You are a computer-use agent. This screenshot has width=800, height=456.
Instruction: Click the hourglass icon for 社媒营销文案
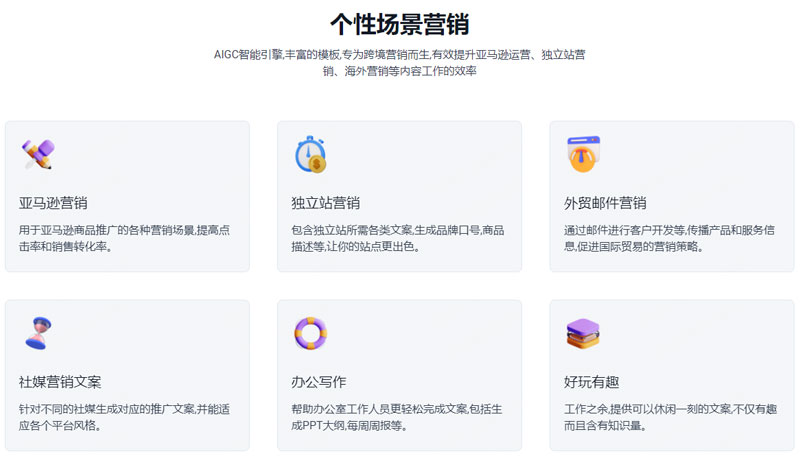click(x=38, y=333)
